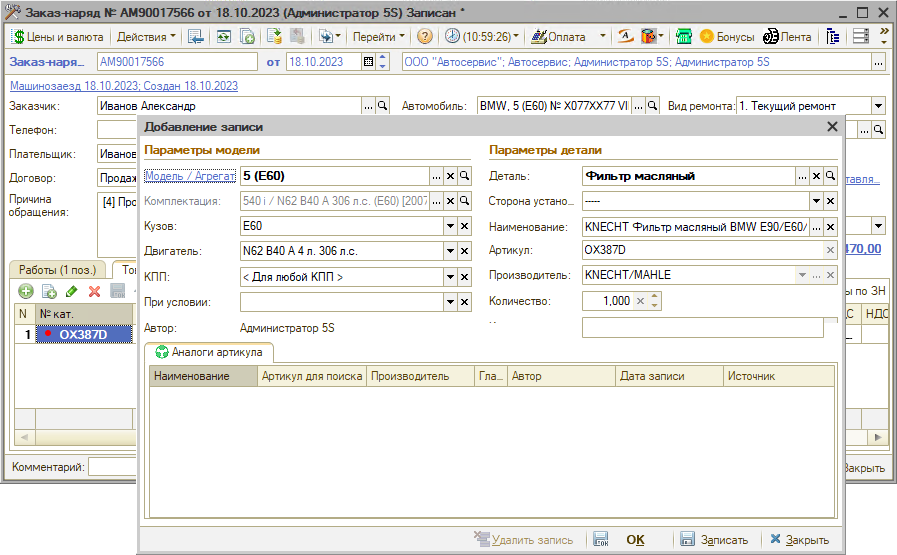Image resolution: width=897 pixels, height=555 pixels.
Task: Close the Добавление записи dialog with X
Action: click(x=832, y=126)
